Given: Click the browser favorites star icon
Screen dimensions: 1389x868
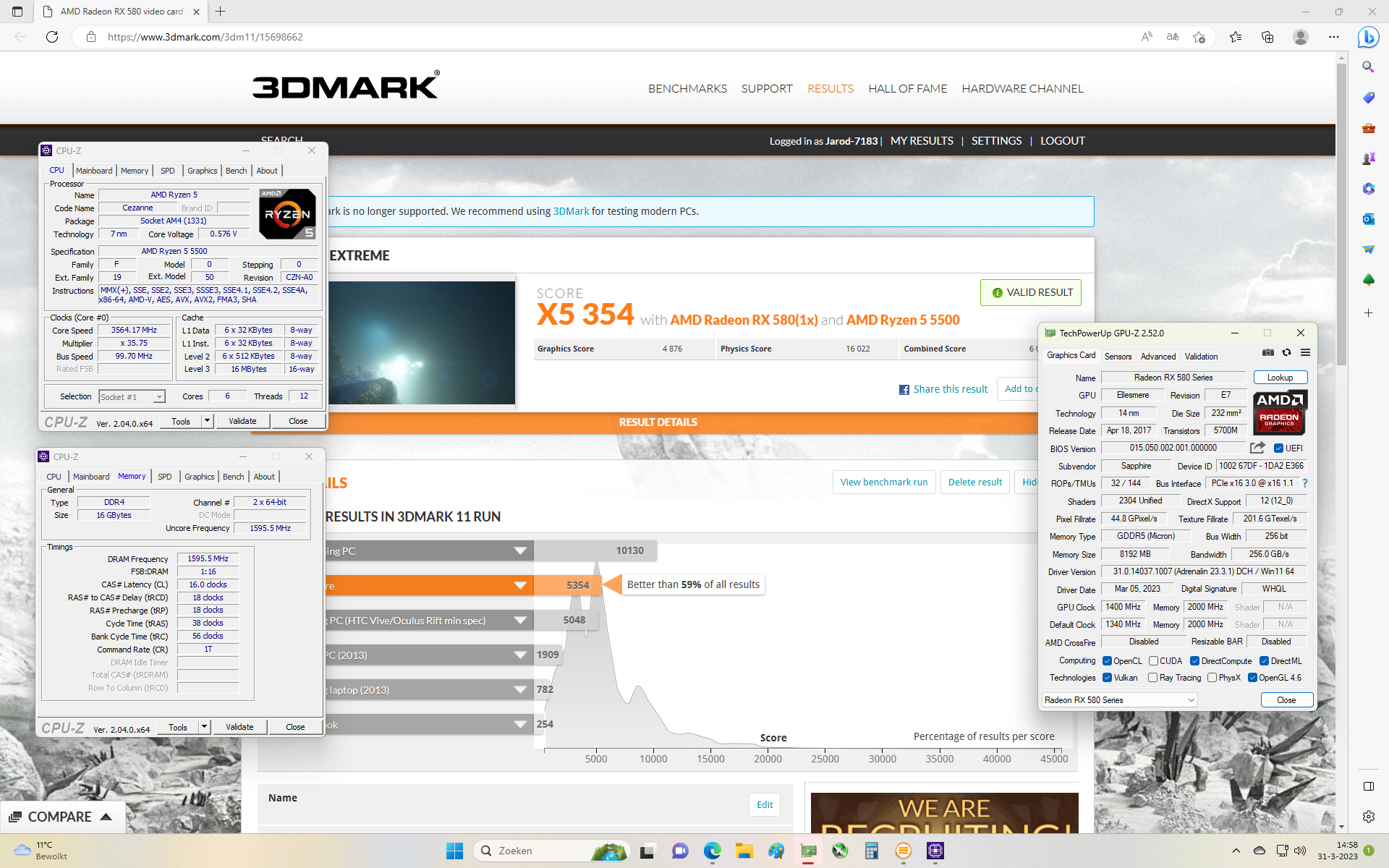Looking at the screenshot, I should pos(1199,37).
